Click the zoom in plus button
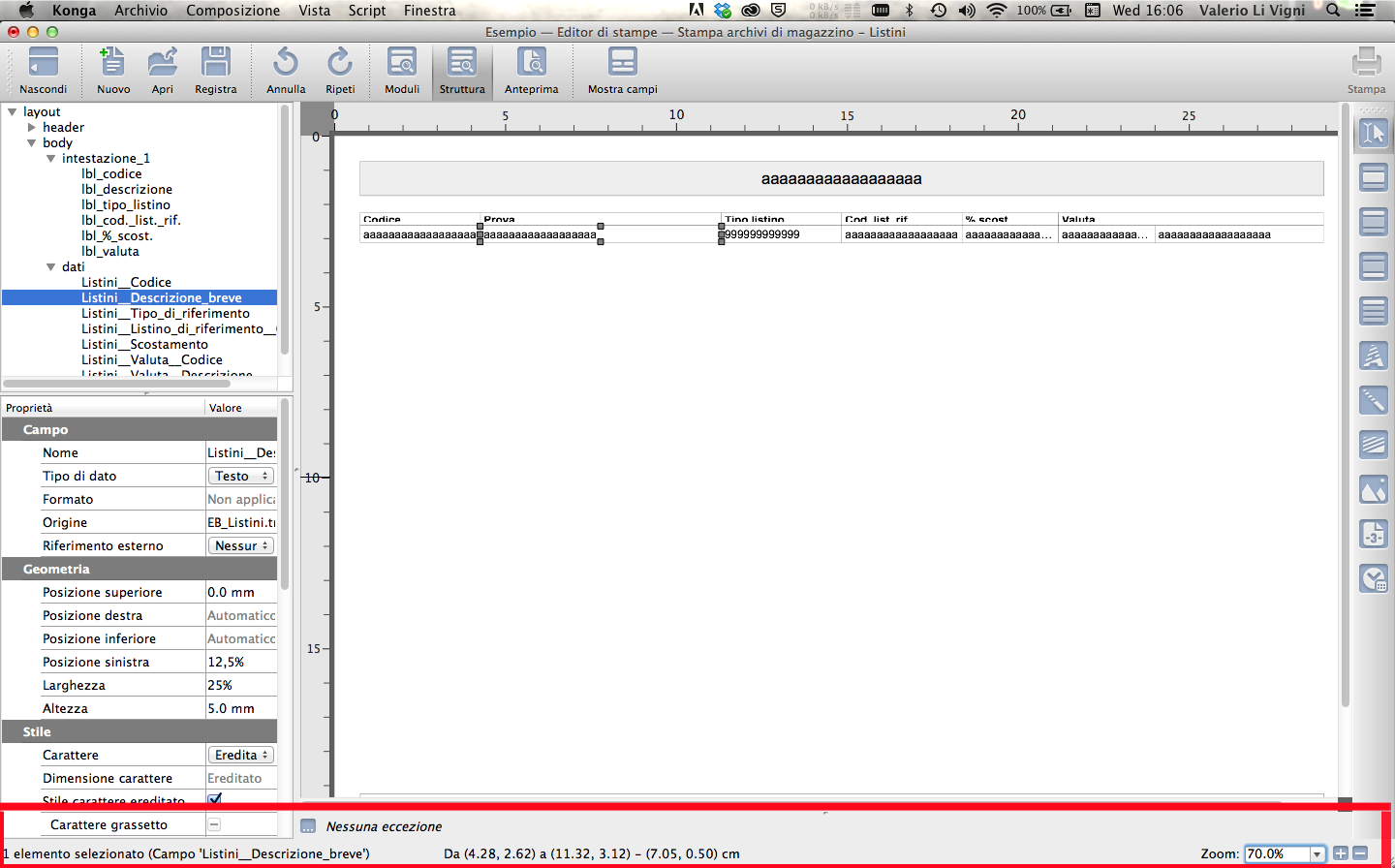Viewport: 1395px width, 868px height. click(x=1341, y=853)
